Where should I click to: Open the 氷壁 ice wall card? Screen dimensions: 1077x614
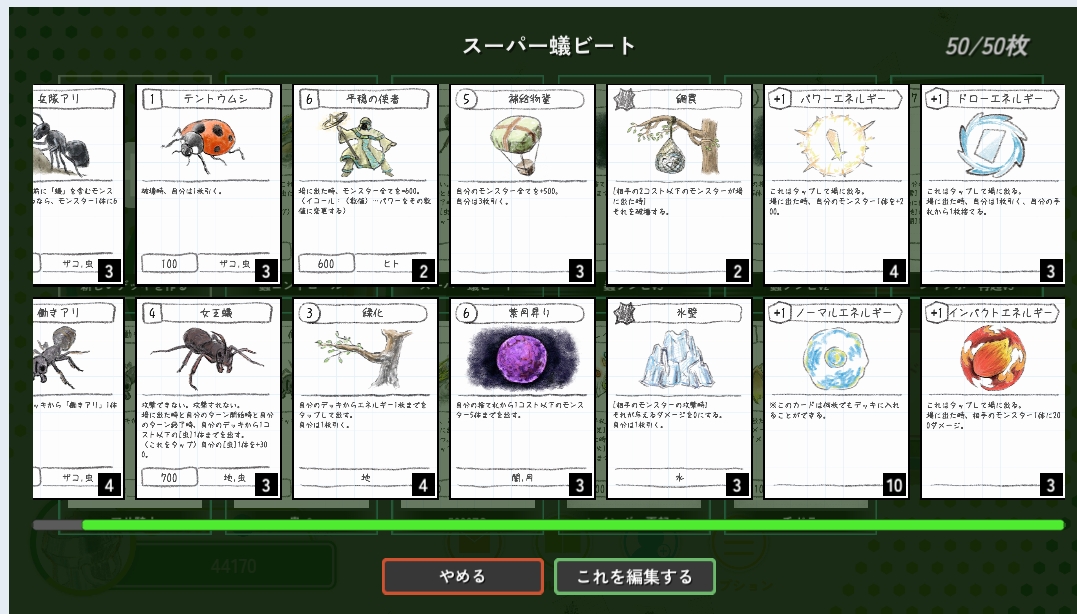pyautogui.click(x=679, y=398)
